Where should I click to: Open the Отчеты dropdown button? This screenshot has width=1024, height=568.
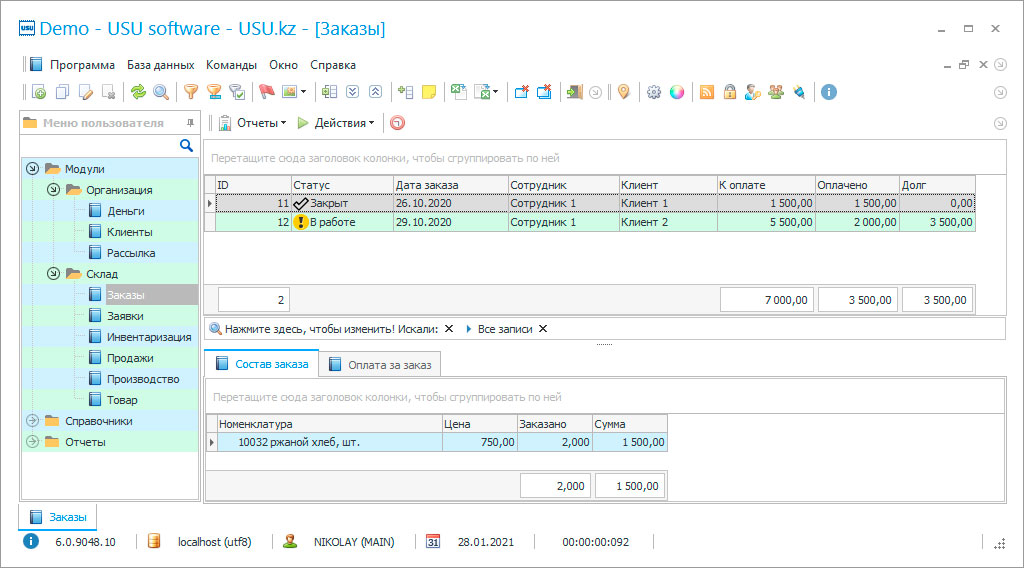click(x=253, y=123)
